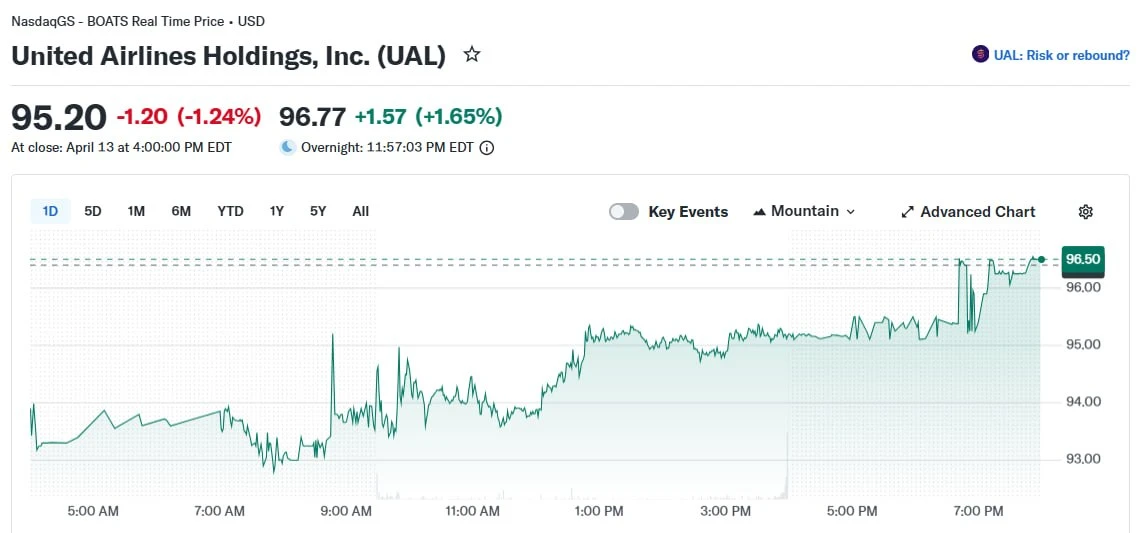Toggle the Key Events switch

(x=624, y=212)
